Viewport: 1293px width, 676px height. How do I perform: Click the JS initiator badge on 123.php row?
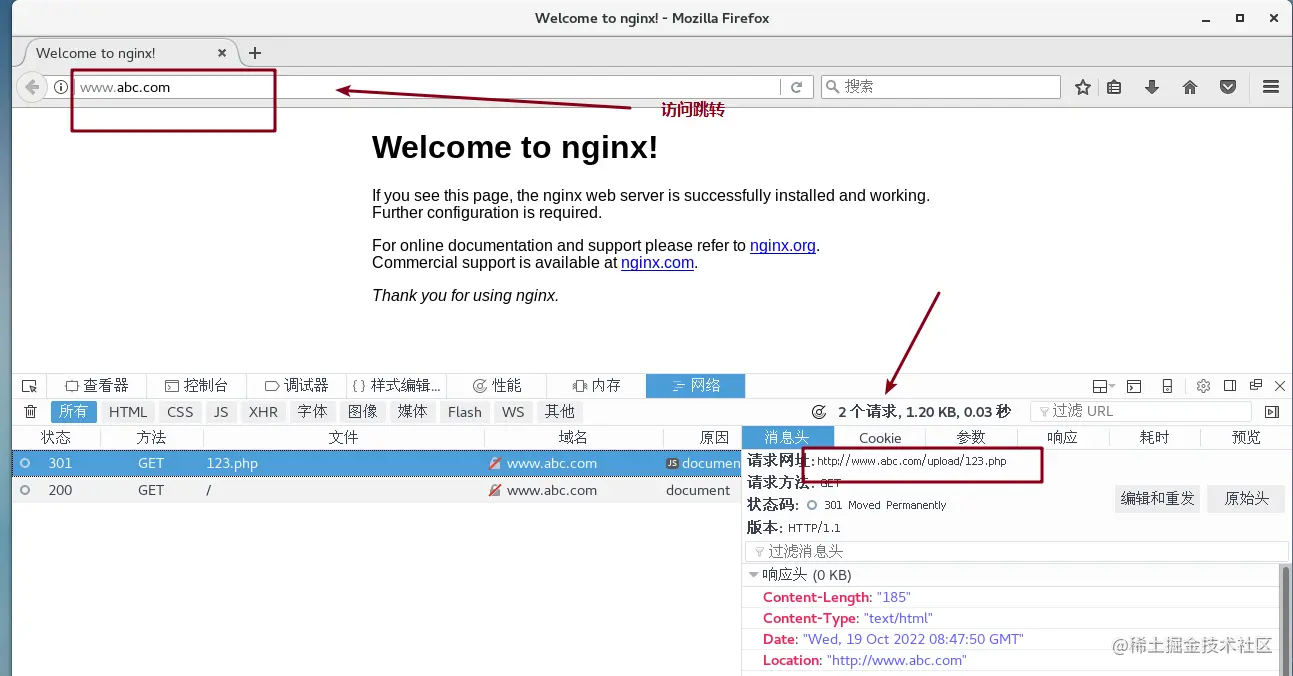click(672, 464)
